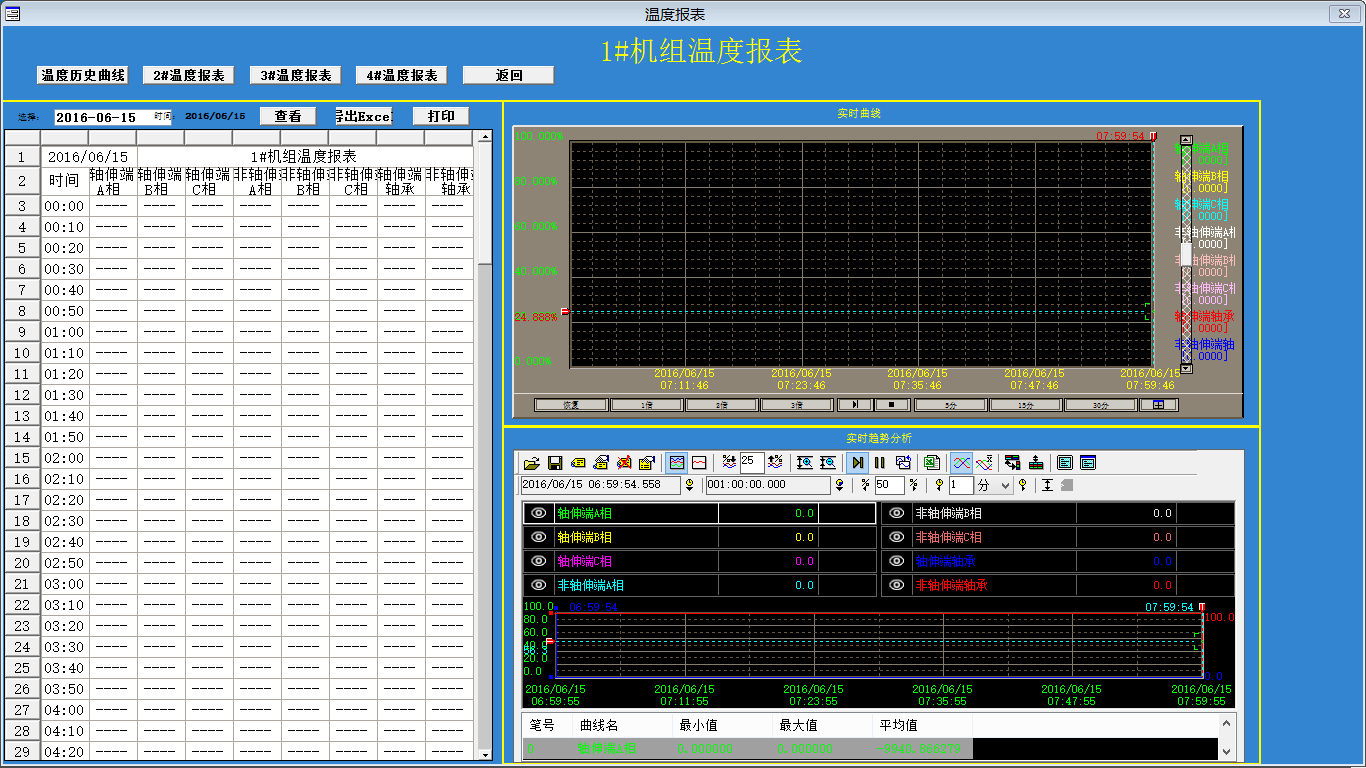Image resolution: width=1366 pixels, height=768 pixels.
Task: Click the export Excel button
Action: 364,116
